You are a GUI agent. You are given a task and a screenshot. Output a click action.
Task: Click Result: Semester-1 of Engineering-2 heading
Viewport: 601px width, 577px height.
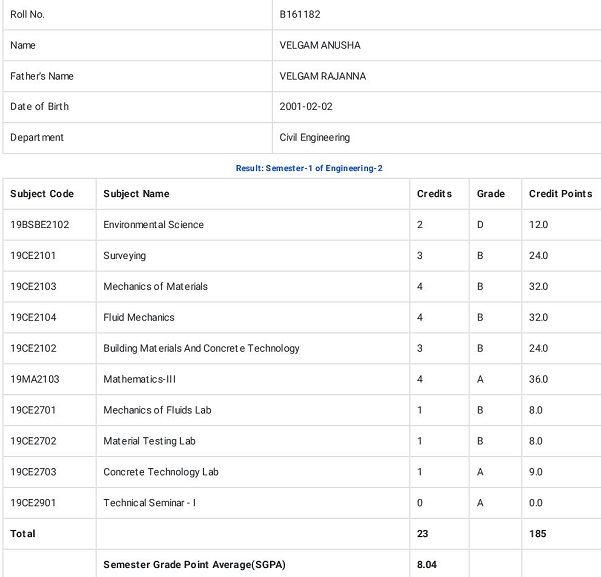309,168
